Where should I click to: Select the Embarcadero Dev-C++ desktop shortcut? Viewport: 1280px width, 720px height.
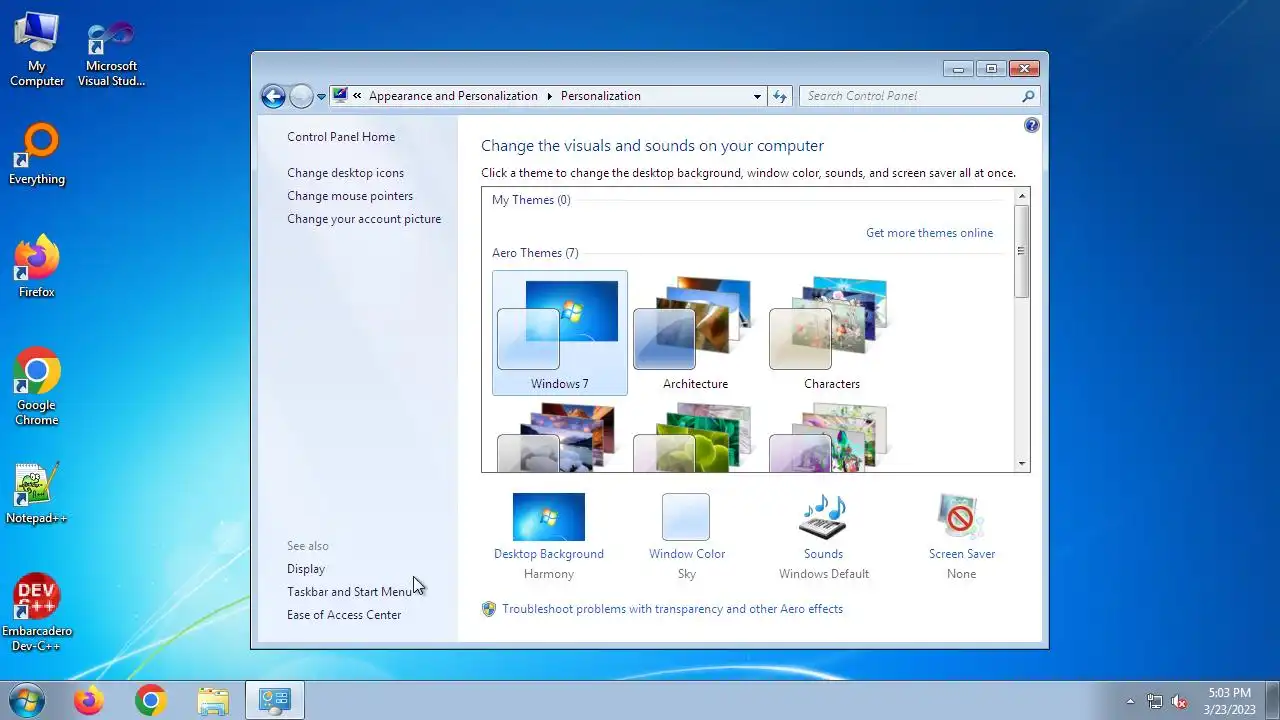37,613
